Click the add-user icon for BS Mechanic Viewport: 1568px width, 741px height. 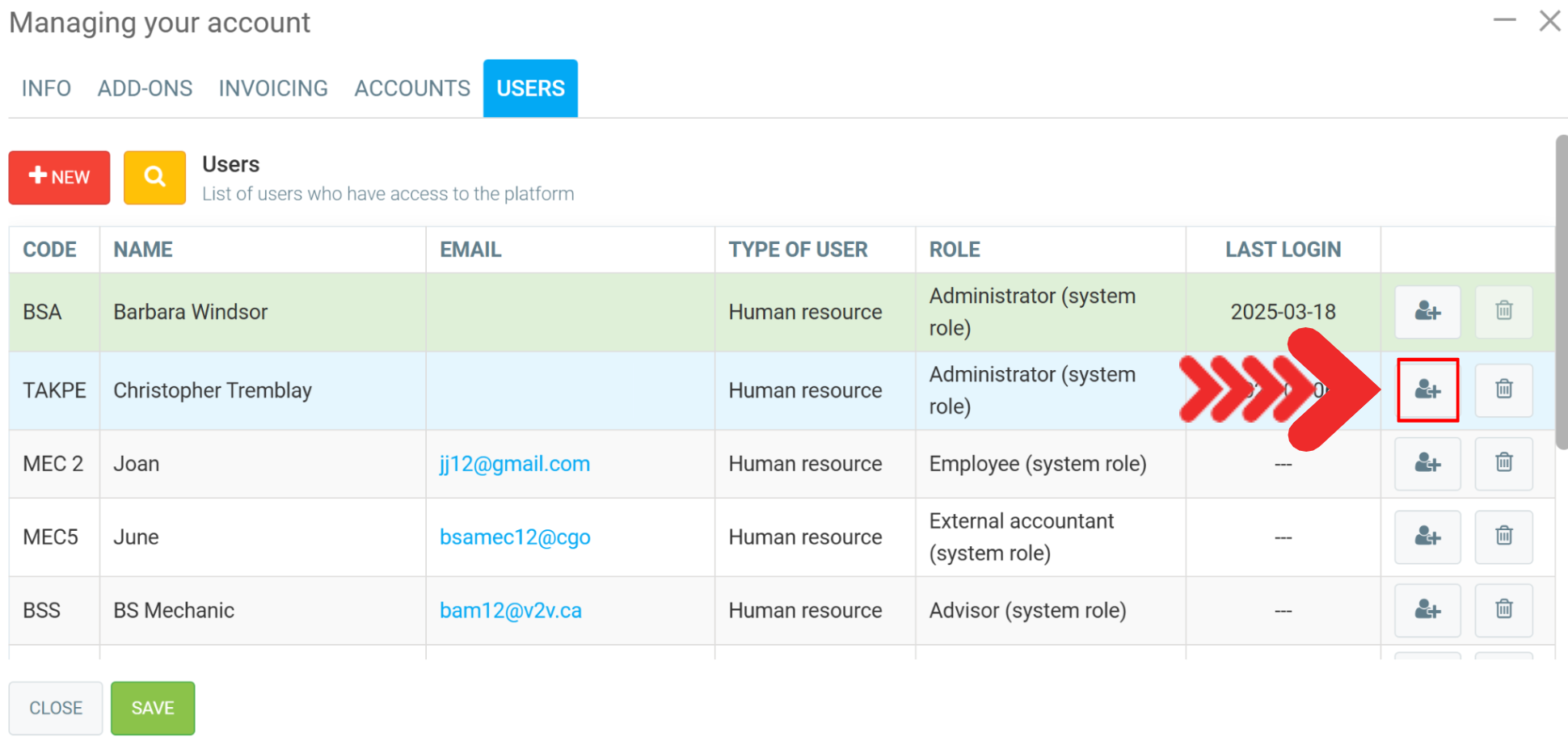[x=1427, y=610]
